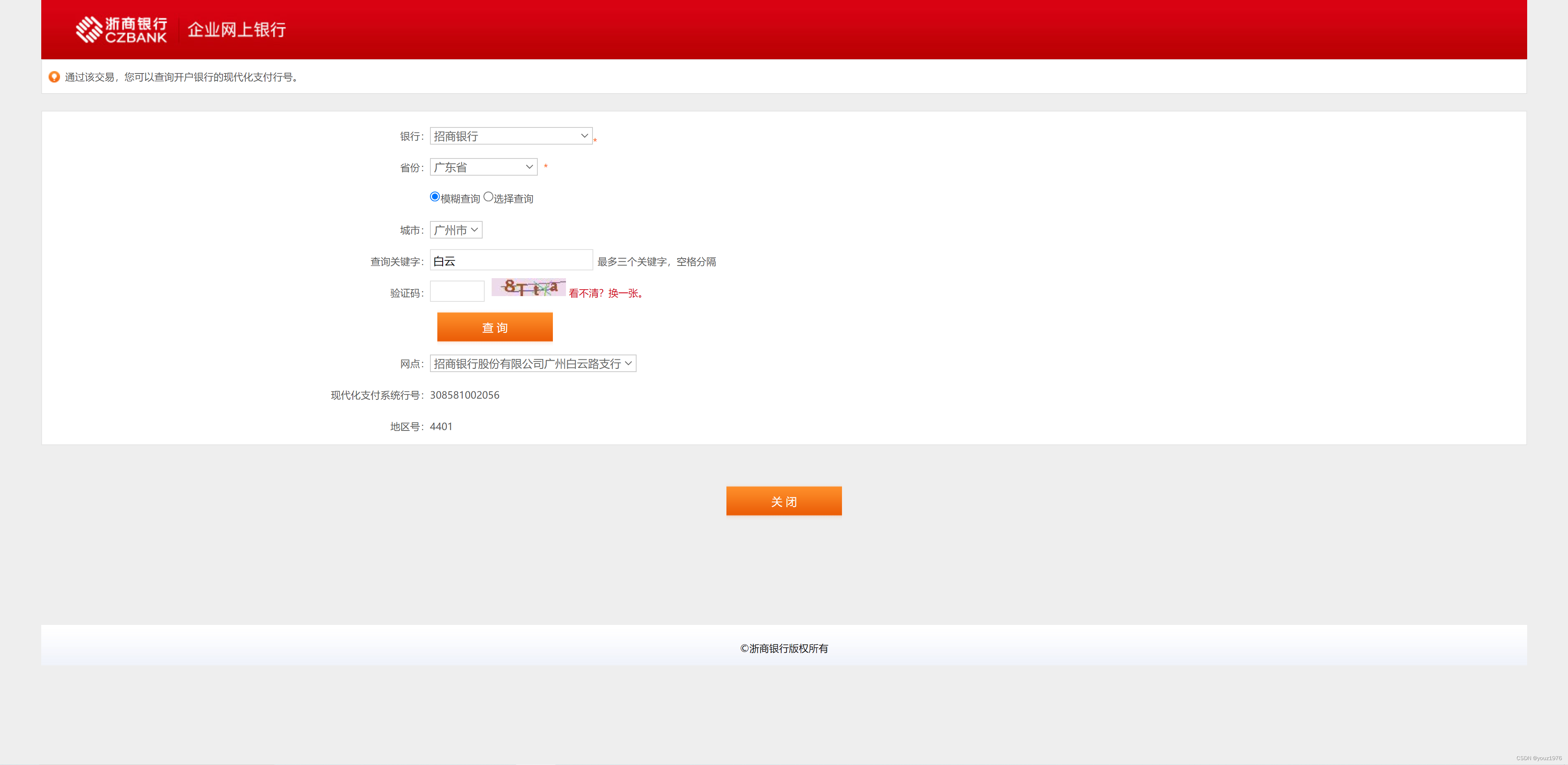Click the payment system number 308581002056
The height and width of the screenshot is (765, 1568).
click(x=464, y=395)
